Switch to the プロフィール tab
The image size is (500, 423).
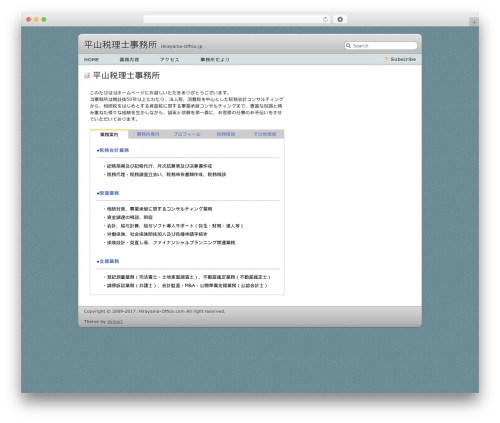pos(187,134)
